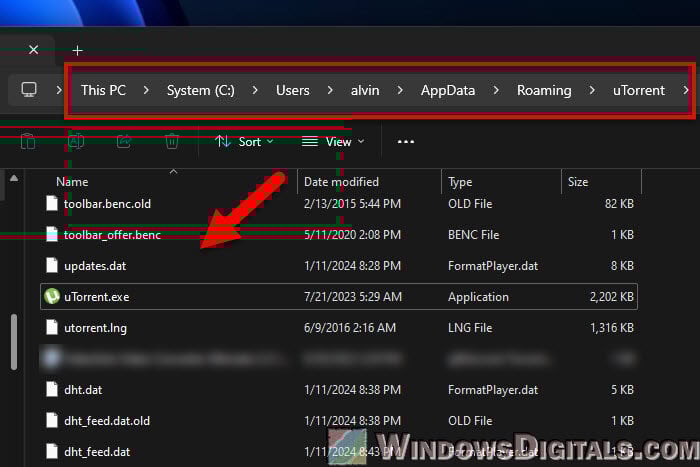Click the file icon of dht_feed.dat.old
The width and height of the screenshot is (700, 467).
coord(52,420)
